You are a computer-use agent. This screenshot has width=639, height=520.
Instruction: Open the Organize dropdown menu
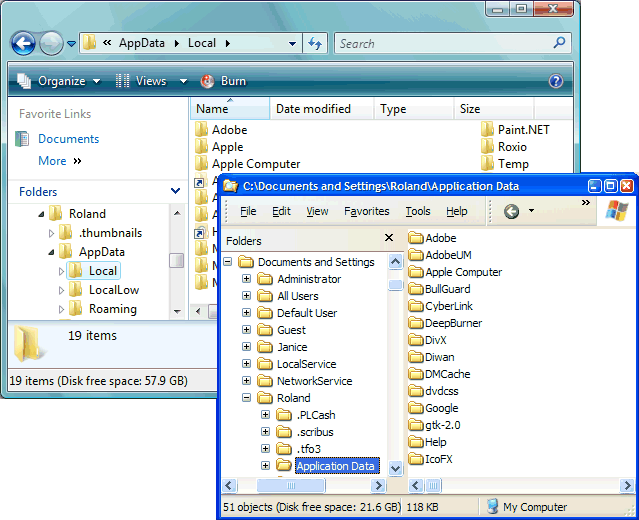[60, 81]
